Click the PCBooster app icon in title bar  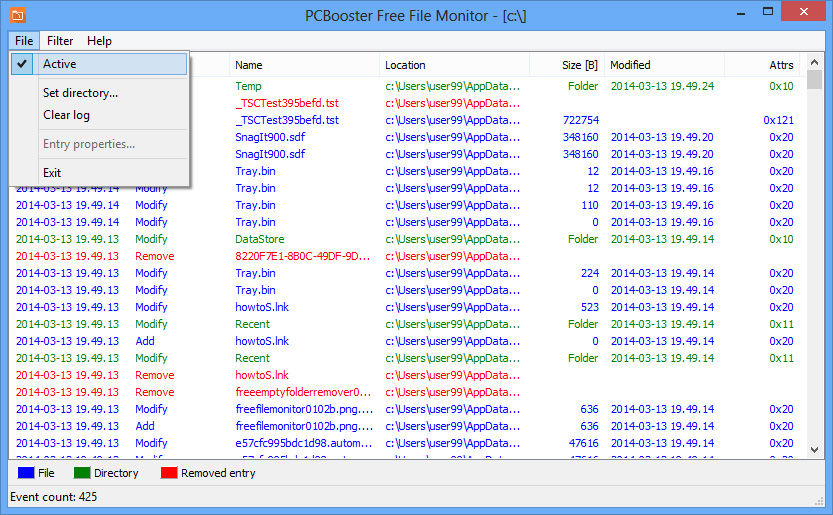click(18, 15)
